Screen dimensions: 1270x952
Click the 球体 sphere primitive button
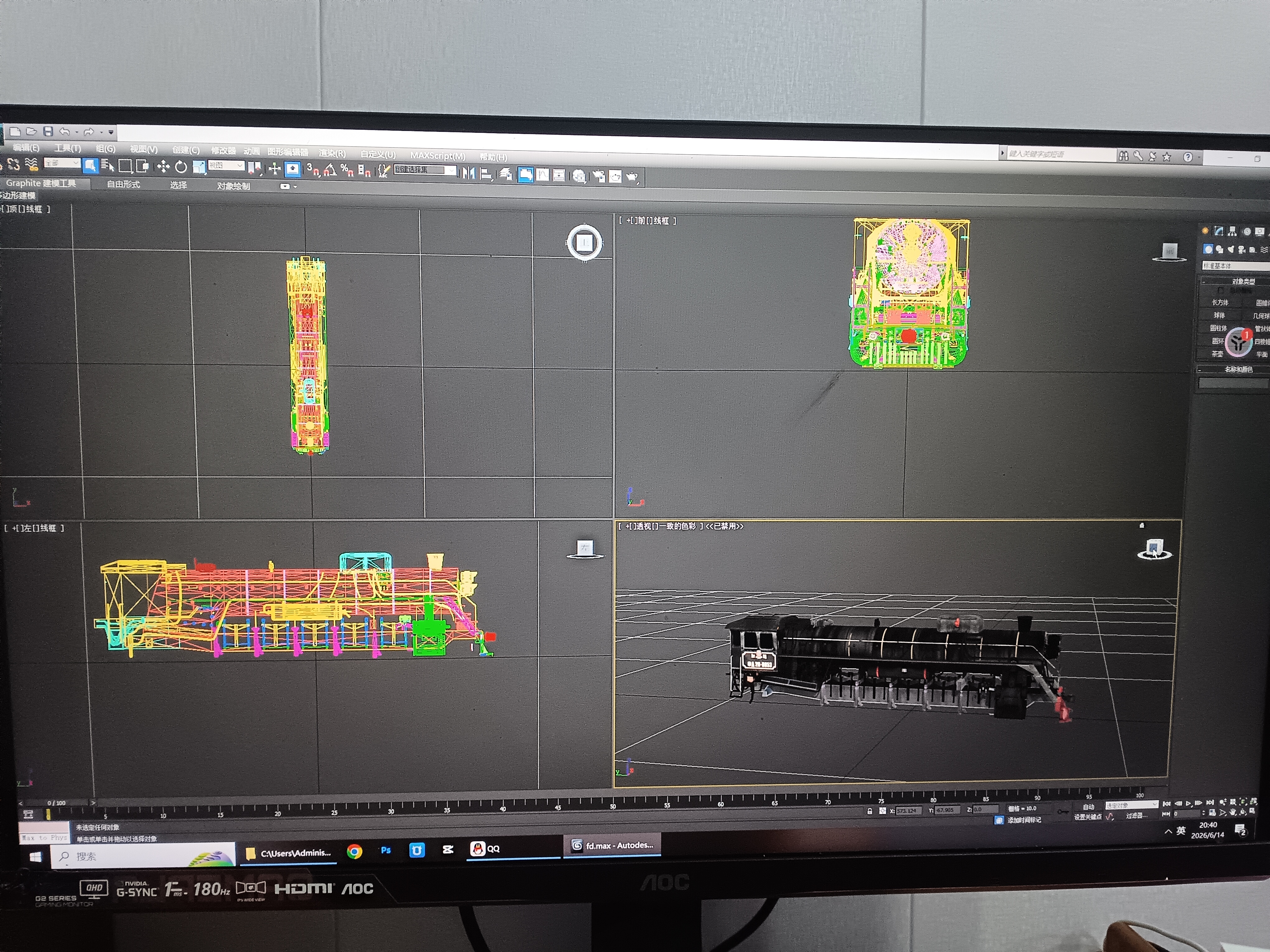[1220, 315]
